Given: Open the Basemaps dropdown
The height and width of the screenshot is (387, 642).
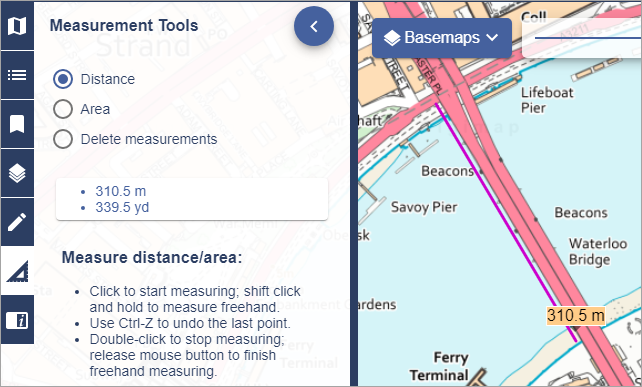Looking at the screenshot, I should tap(442, 38).
